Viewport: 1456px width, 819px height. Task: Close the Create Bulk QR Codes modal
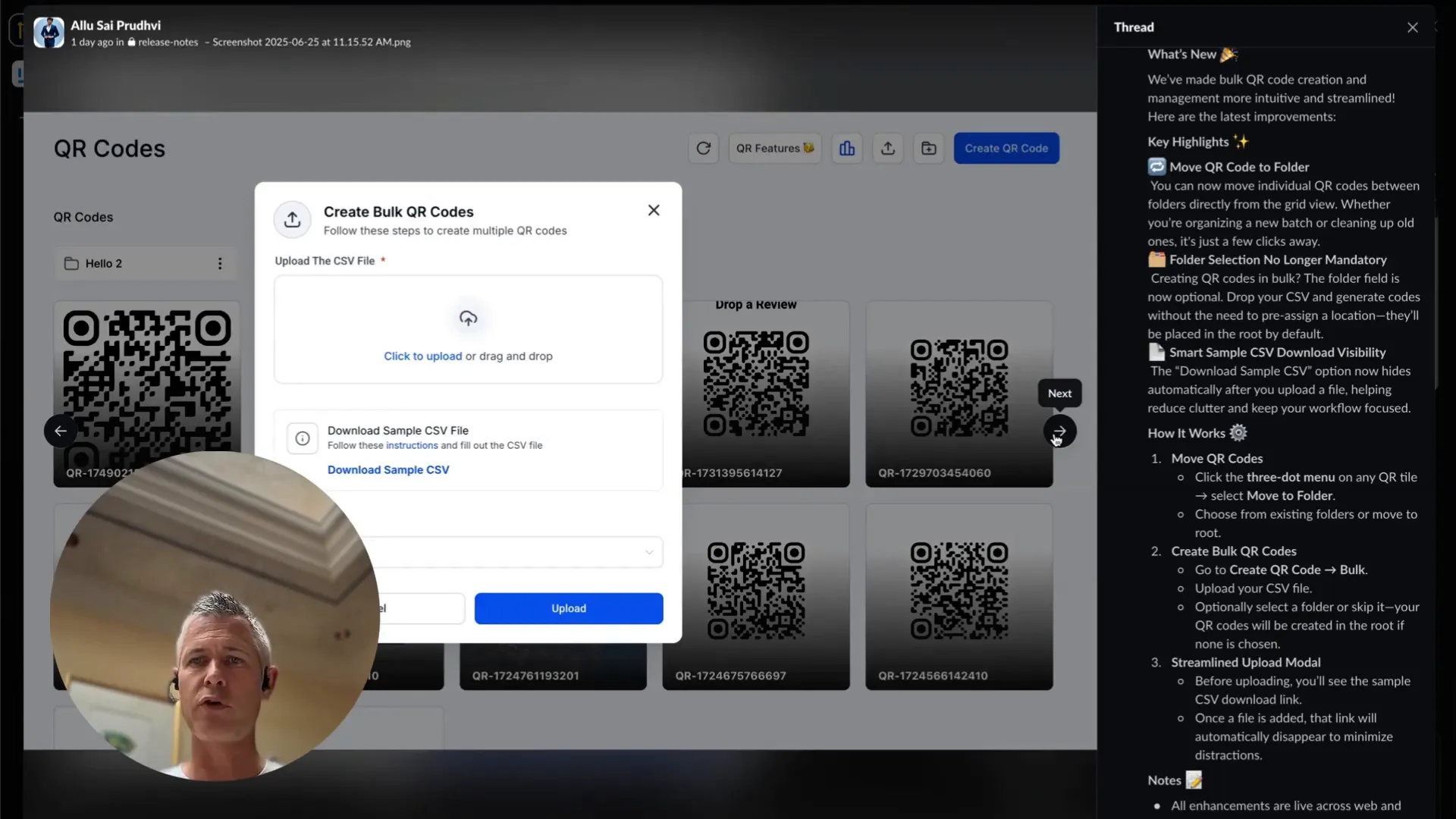[654, 210]
